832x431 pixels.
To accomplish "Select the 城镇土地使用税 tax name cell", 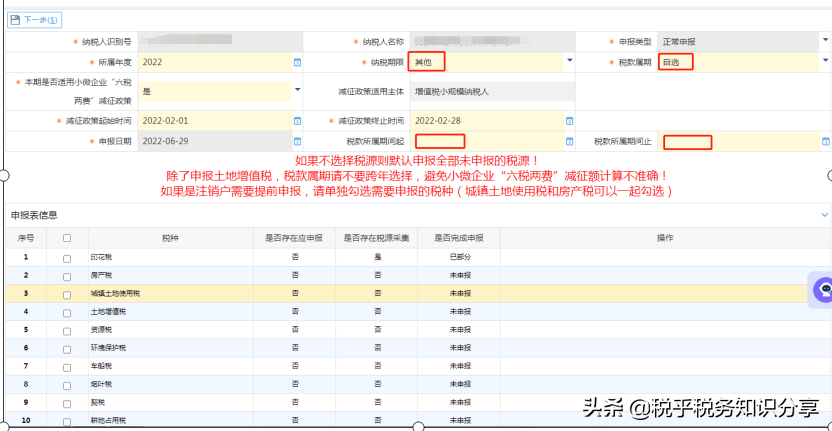I will point(170,294).
